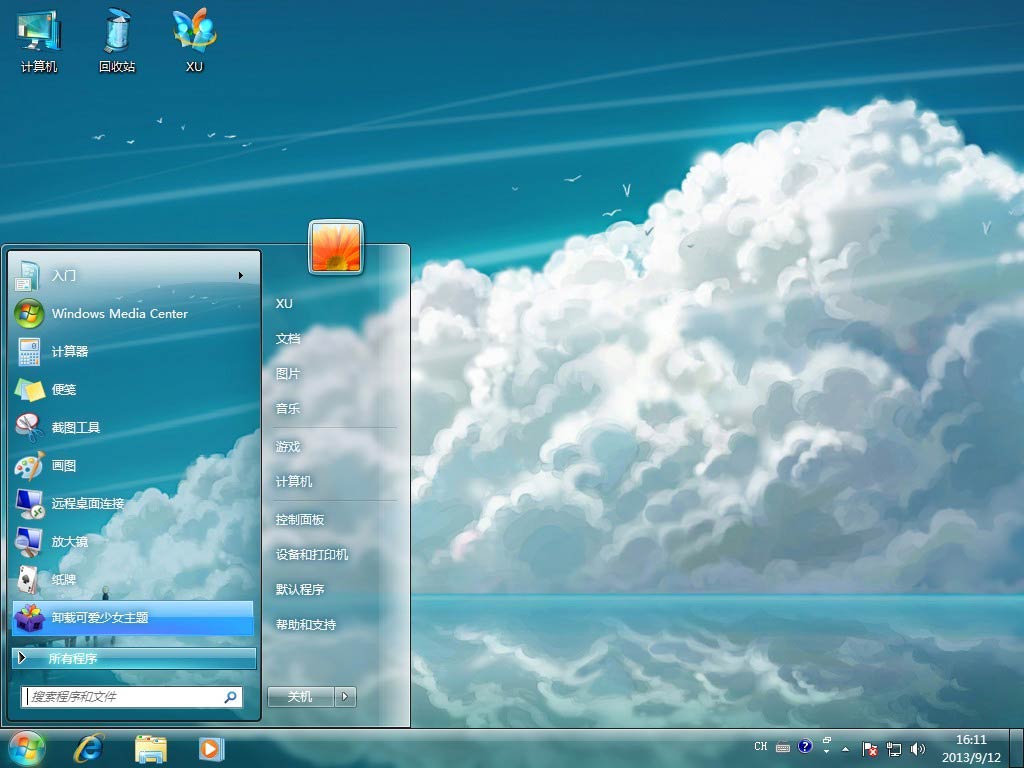Image resolution: width=1024 pixels, height=768 pixels.
Task: Click the user account flower picture
Action: point(336,247)
